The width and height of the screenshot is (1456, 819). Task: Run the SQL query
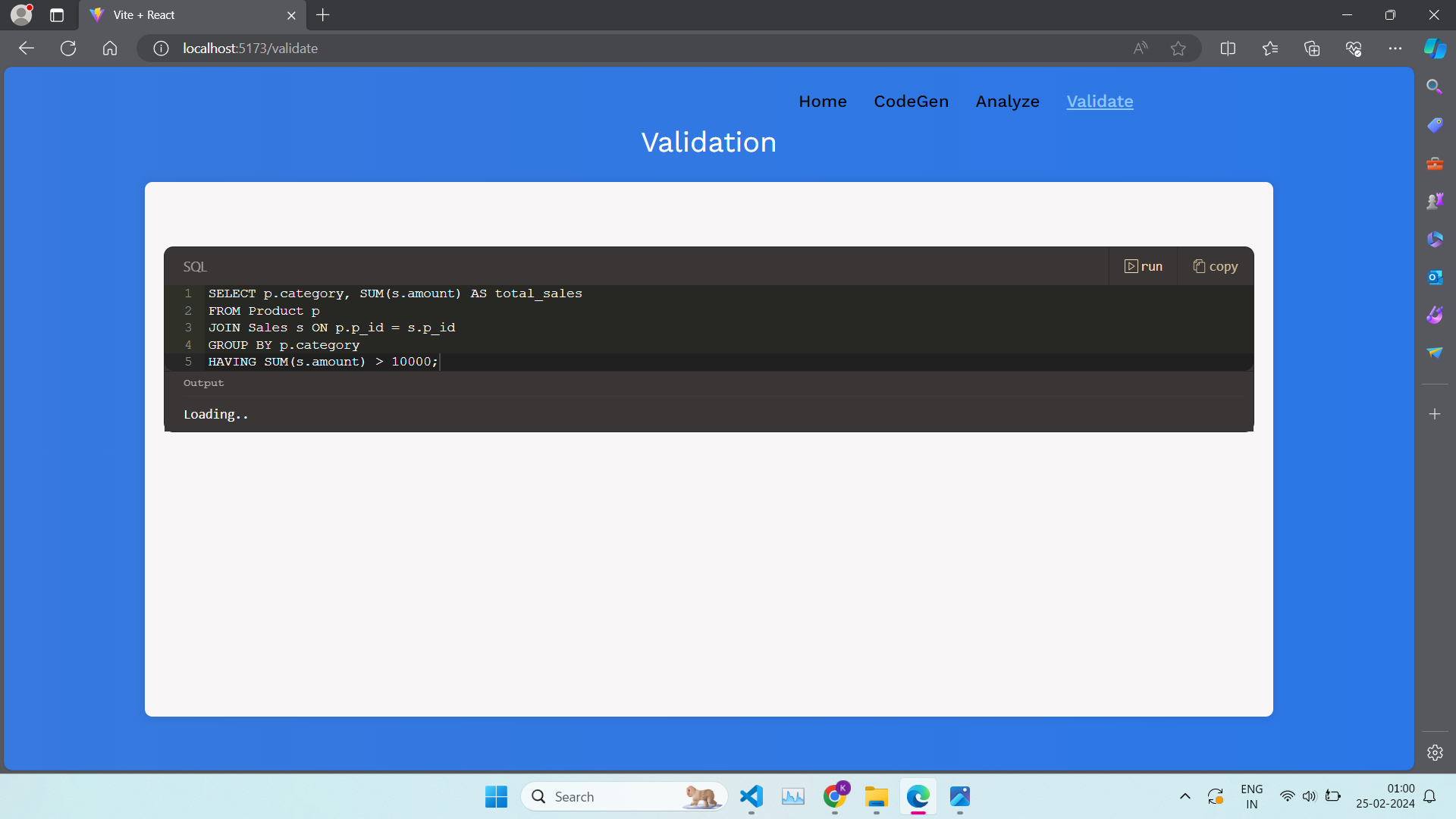(1143, 266)
